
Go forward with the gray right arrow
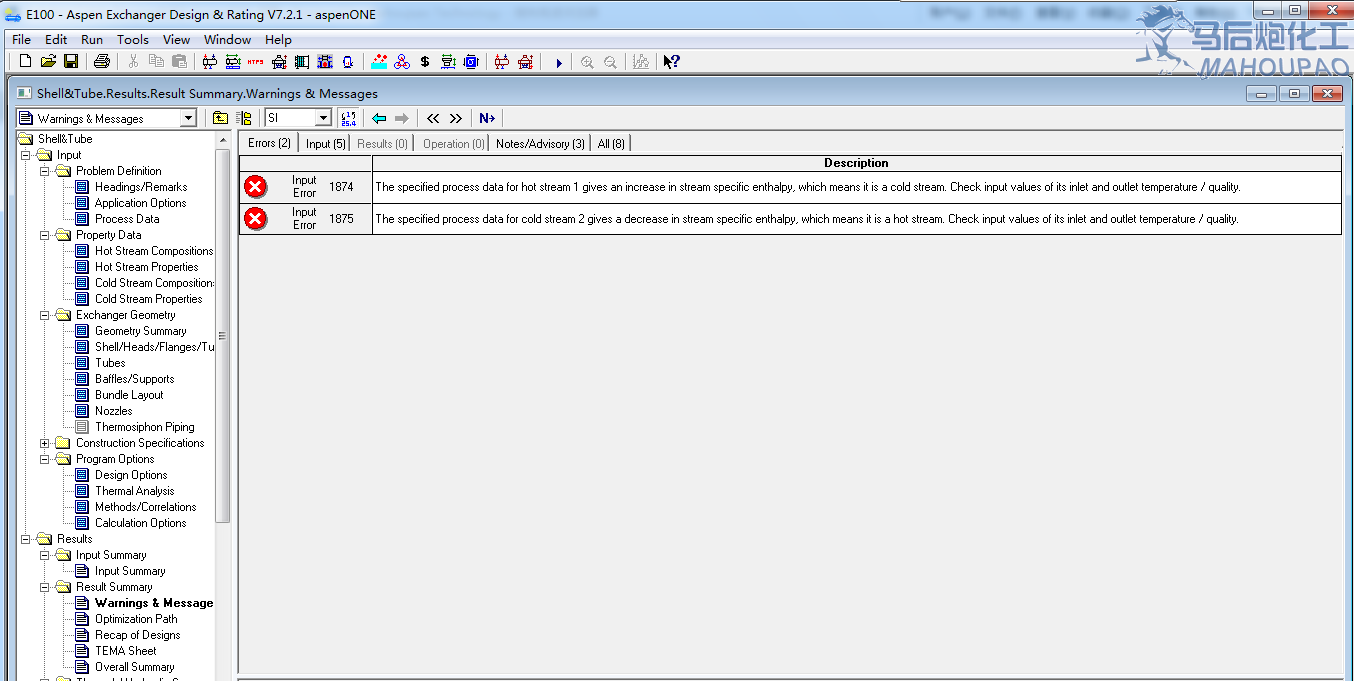point(402,118)
